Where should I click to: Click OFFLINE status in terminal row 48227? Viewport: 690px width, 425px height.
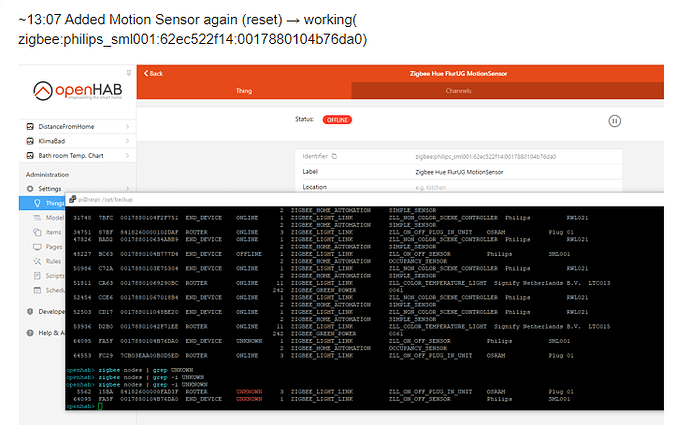point(249,254)
